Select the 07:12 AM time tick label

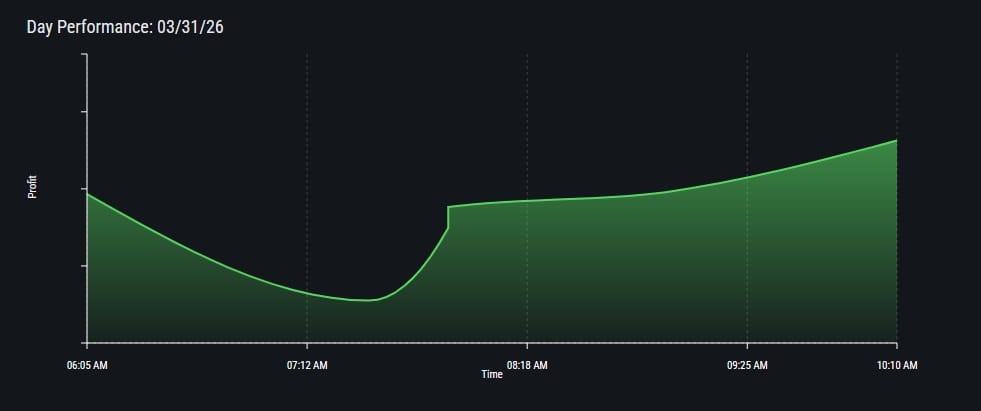[307, 365]
